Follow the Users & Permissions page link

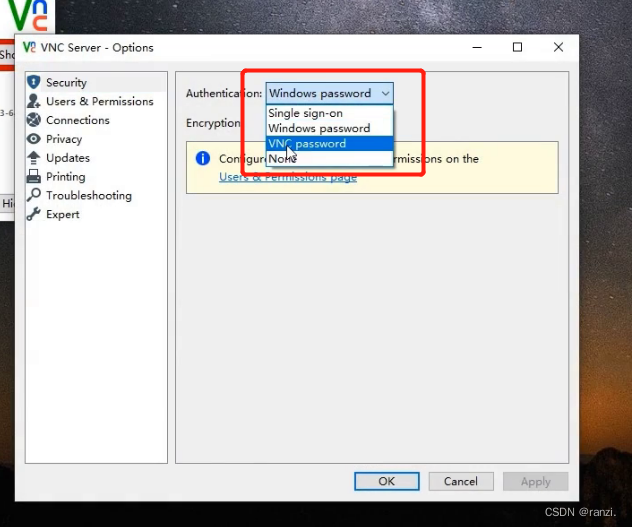coord(288,177)
